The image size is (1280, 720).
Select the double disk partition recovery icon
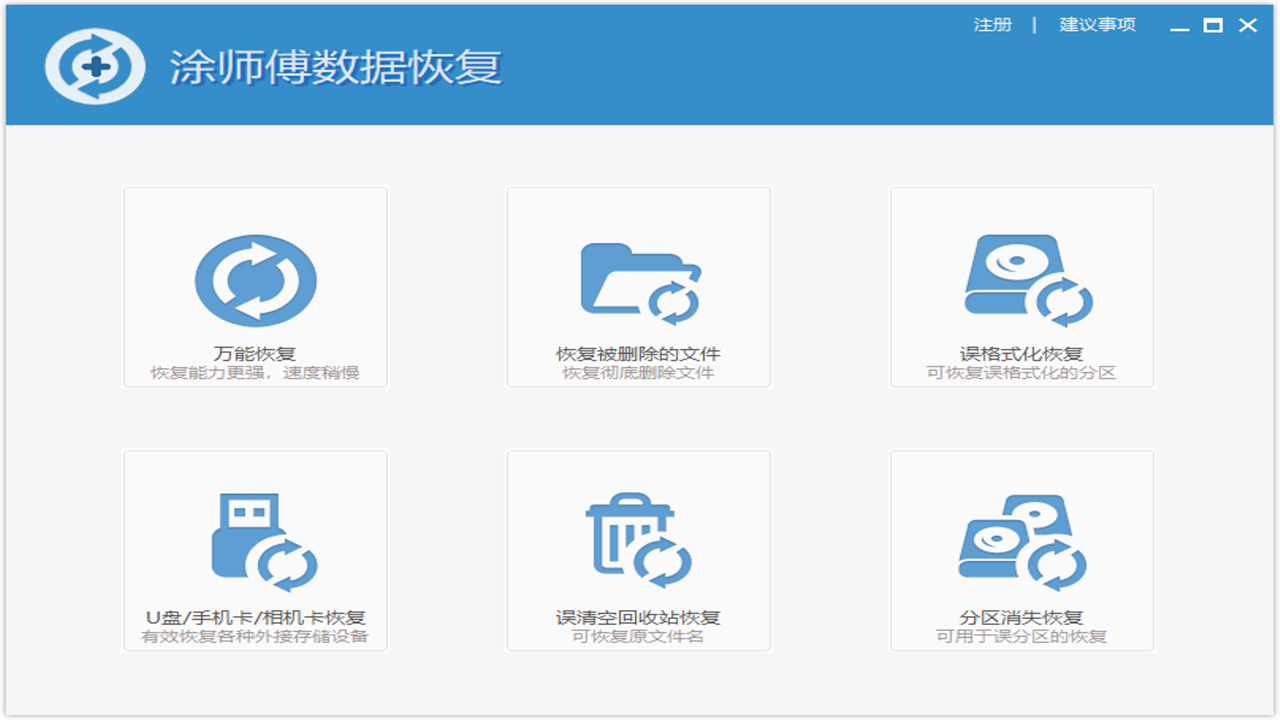pos(1022,542)
